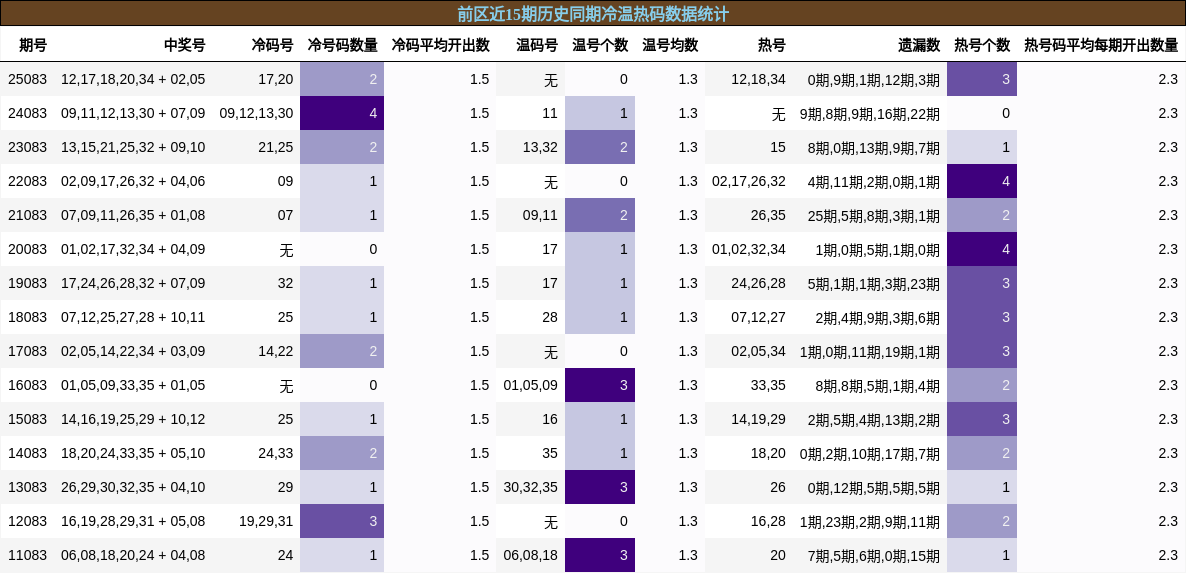Select period number 18083

click(27, 317)
